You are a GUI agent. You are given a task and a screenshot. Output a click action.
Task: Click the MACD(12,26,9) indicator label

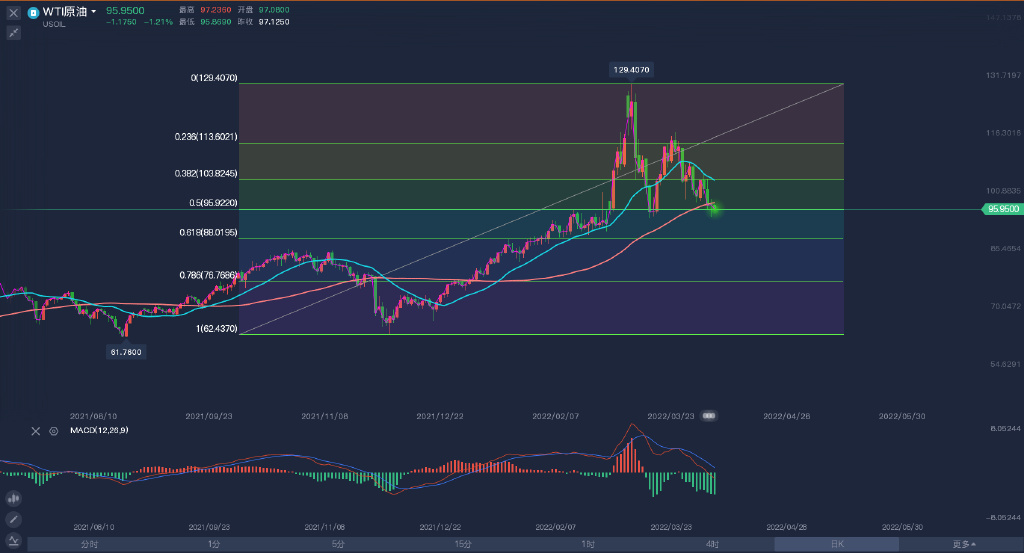99,430
